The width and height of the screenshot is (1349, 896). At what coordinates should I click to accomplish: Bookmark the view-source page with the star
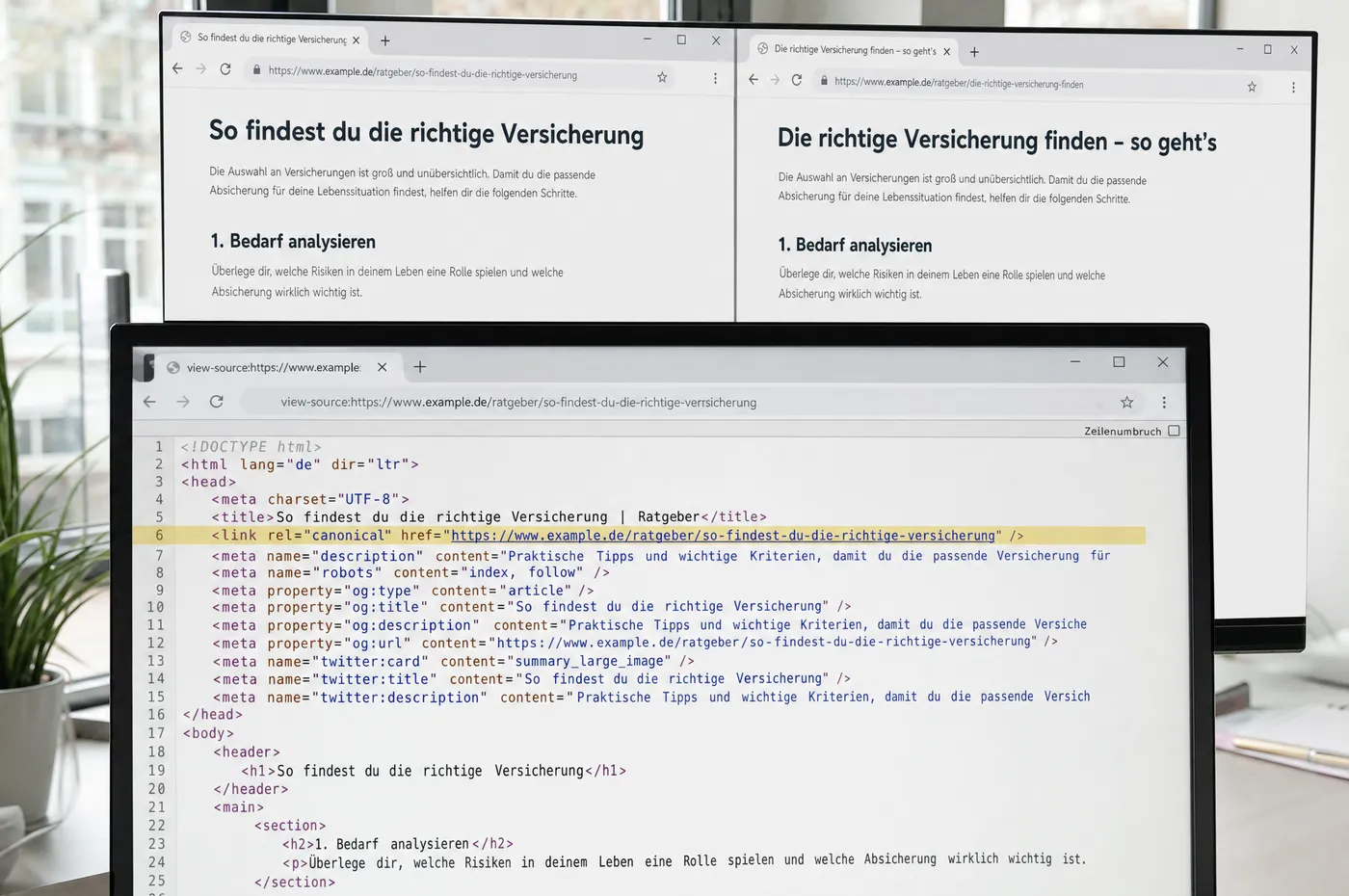(x=1126, y=402)
